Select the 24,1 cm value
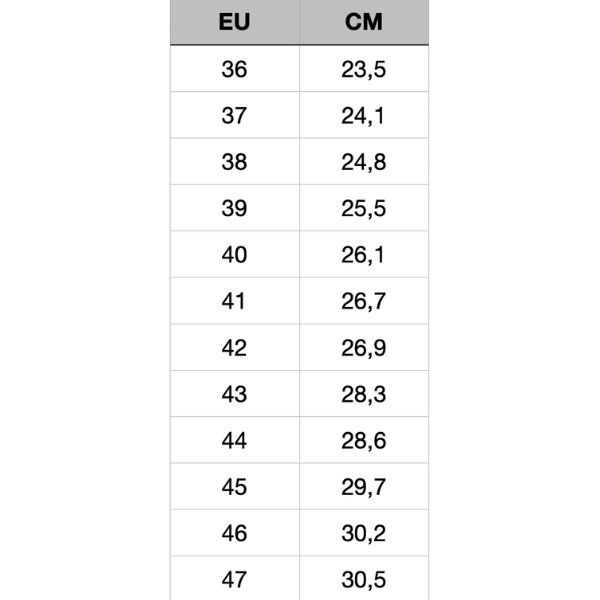 click(x=364, y=115)
